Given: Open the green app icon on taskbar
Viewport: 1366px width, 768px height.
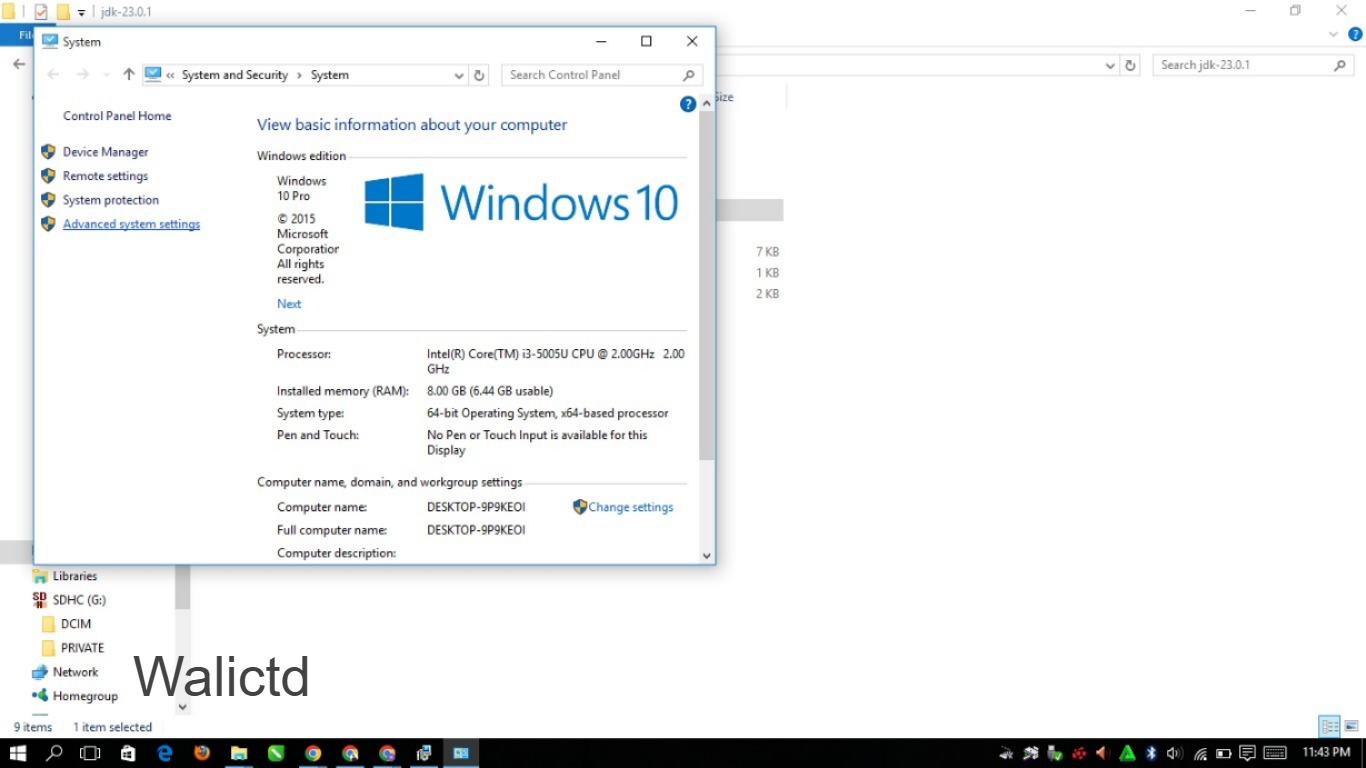Looking at the screenshot, I should pos(276,753).
